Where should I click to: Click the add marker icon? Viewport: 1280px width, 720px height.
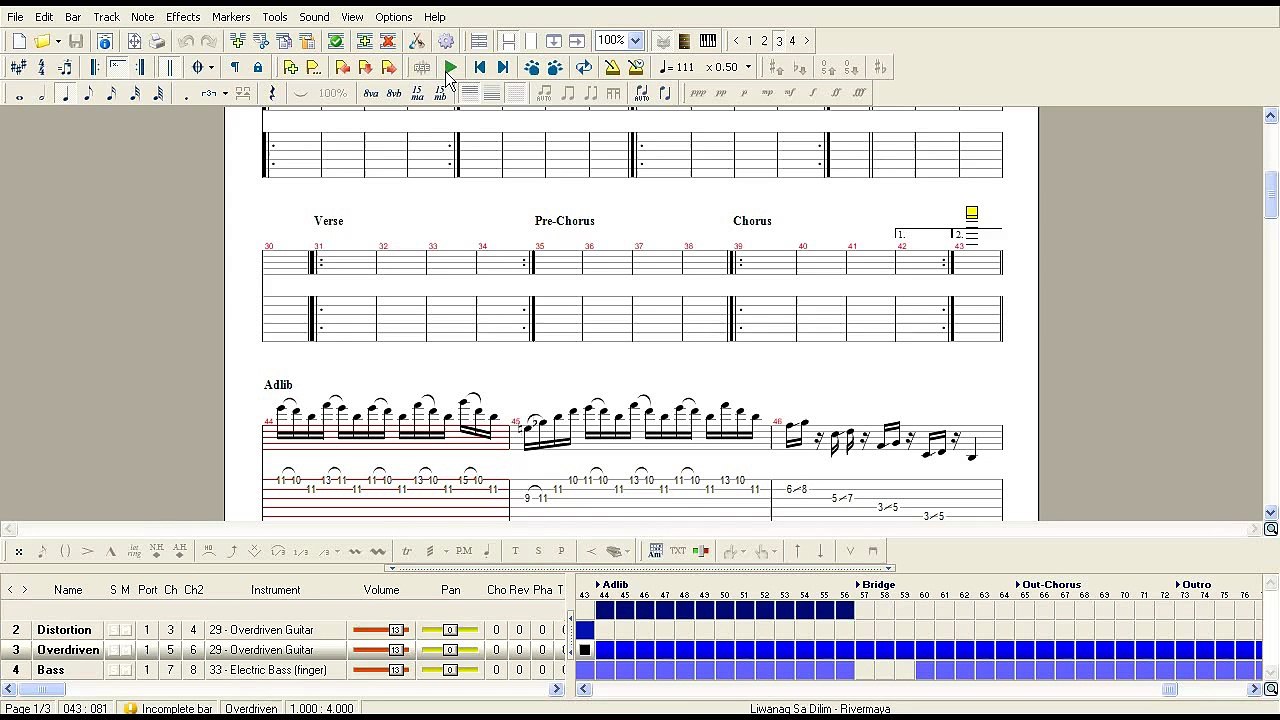coord(290,67)
